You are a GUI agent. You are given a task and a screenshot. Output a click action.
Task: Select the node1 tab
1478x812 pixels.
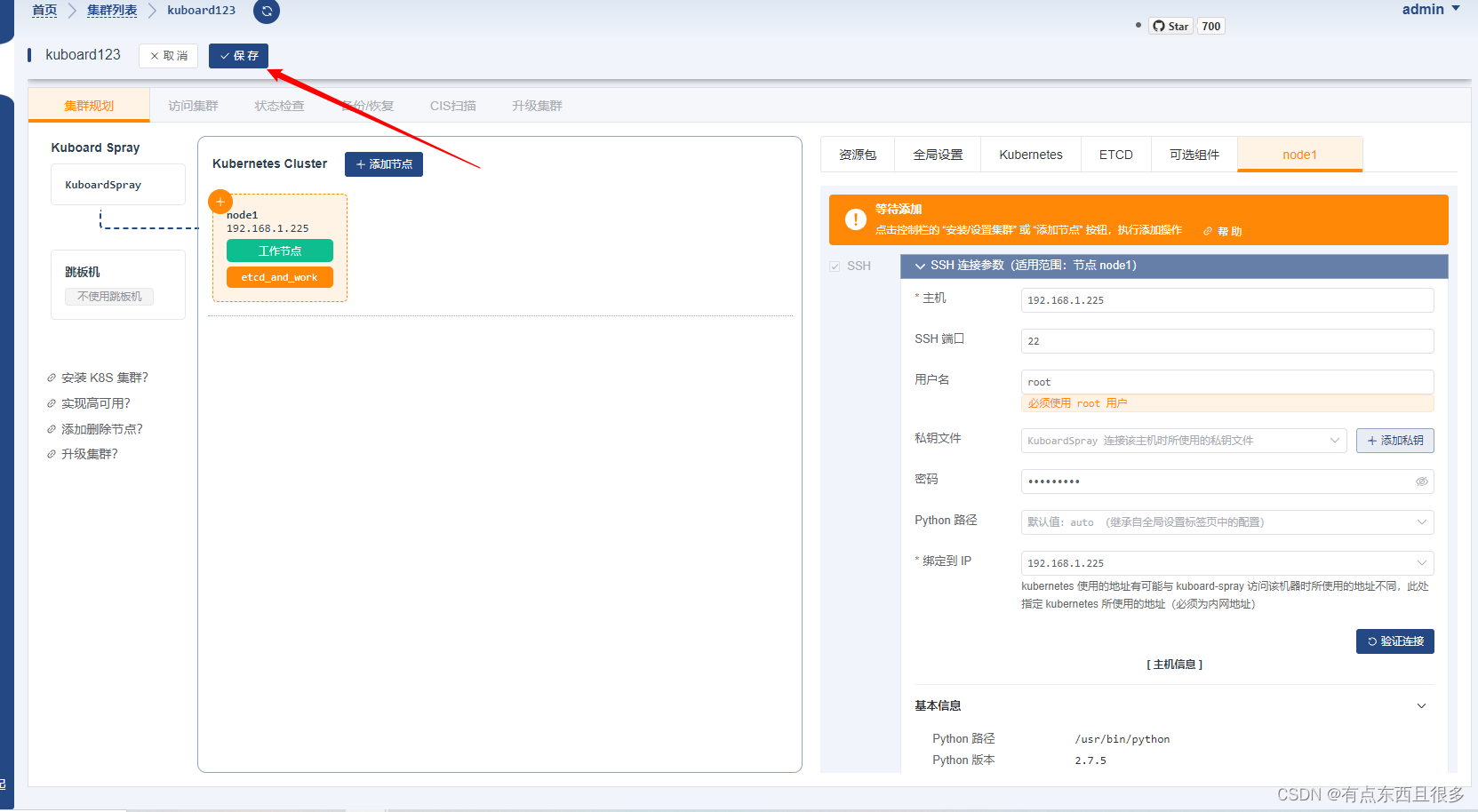pos(1300,155)
